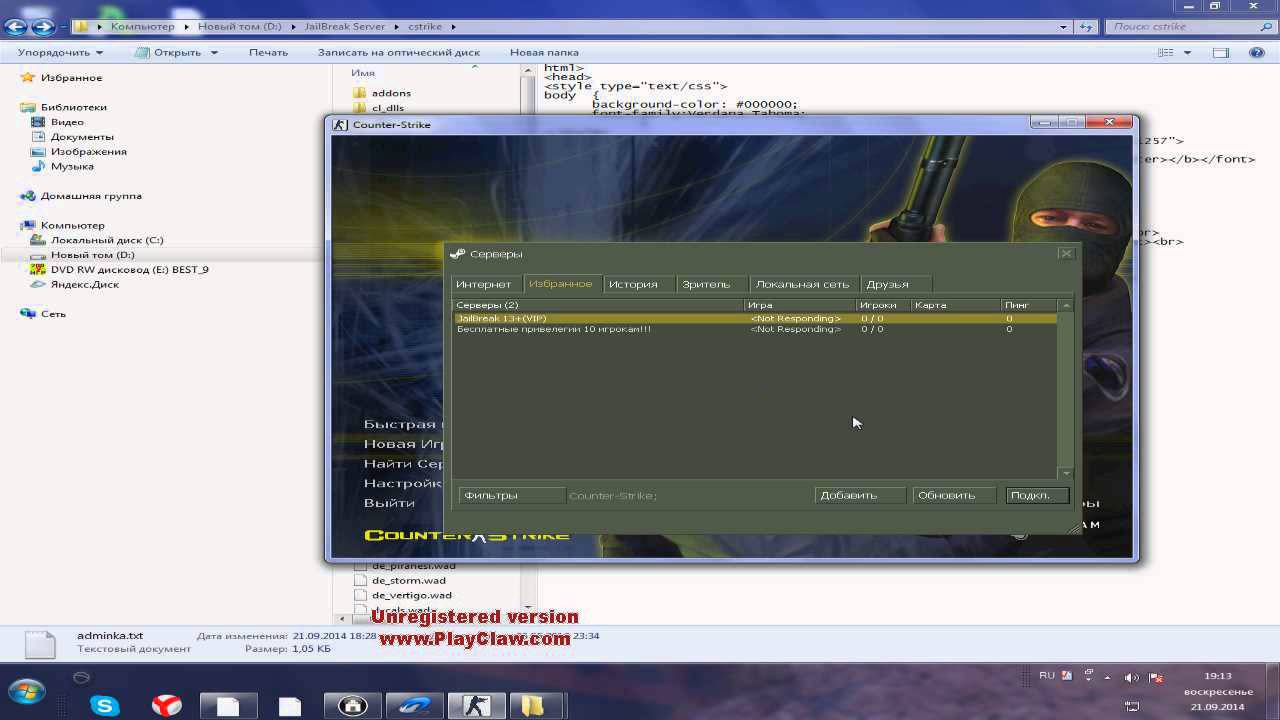Select the Избранное tab
Viewport: 1280px width, 720px height.
(x=561, y=284)
